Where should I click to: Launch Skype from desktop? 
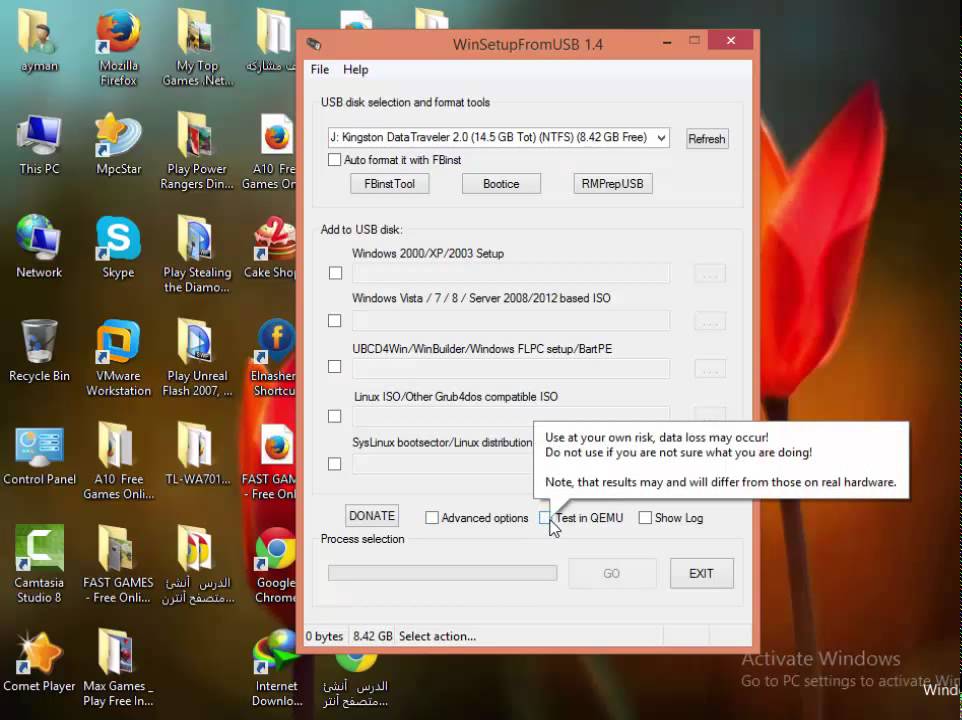point(118,245)
